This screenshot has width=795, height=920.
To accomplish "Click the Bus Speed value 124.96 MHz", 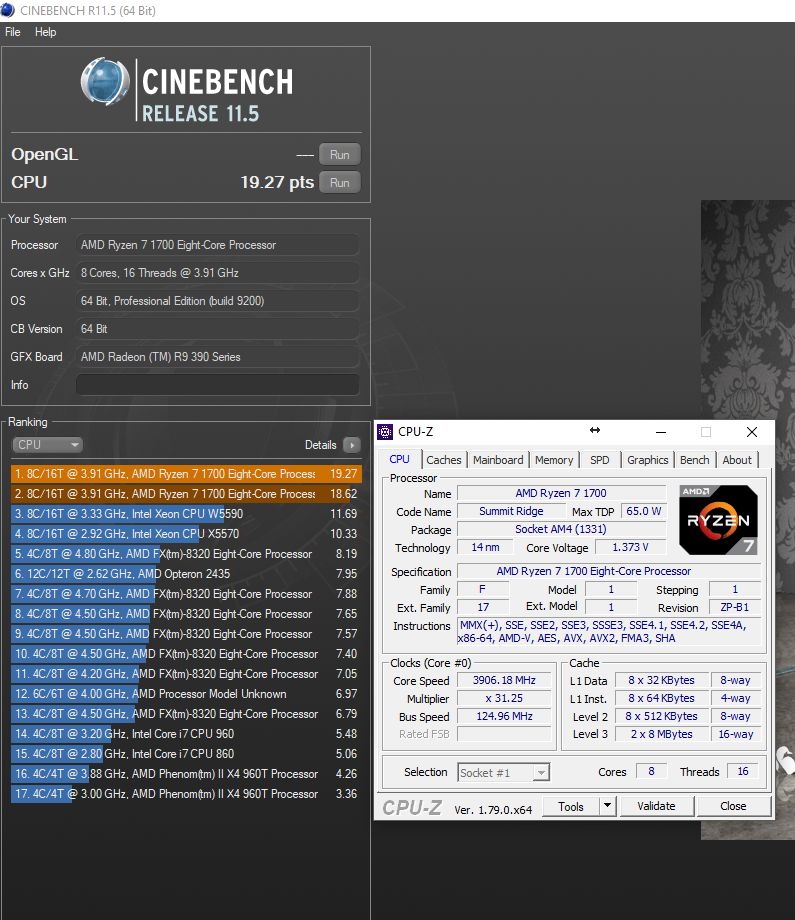I will click(504, 716).
